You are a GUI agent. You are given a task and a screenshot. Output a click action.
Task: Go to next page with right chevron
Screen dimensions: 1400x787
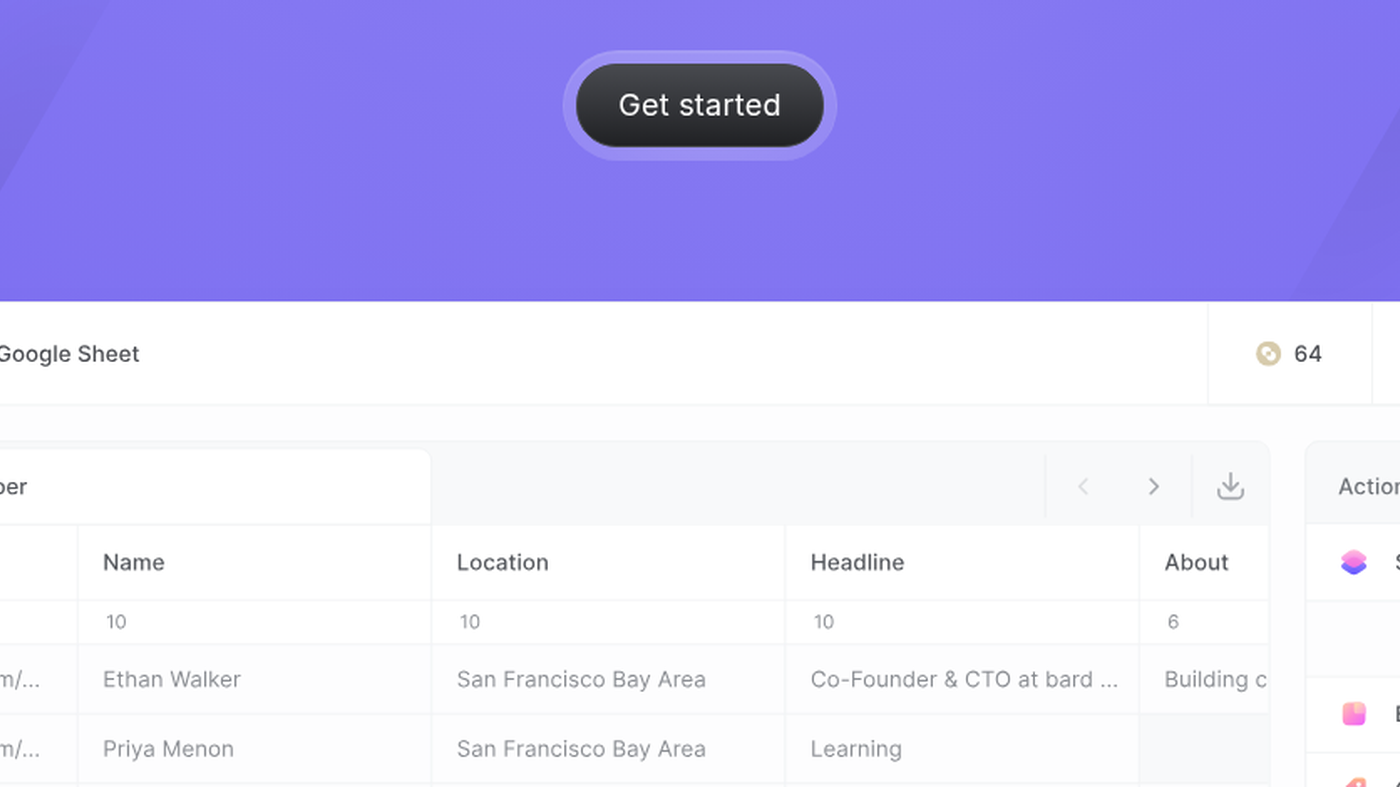pos(1154,487)
